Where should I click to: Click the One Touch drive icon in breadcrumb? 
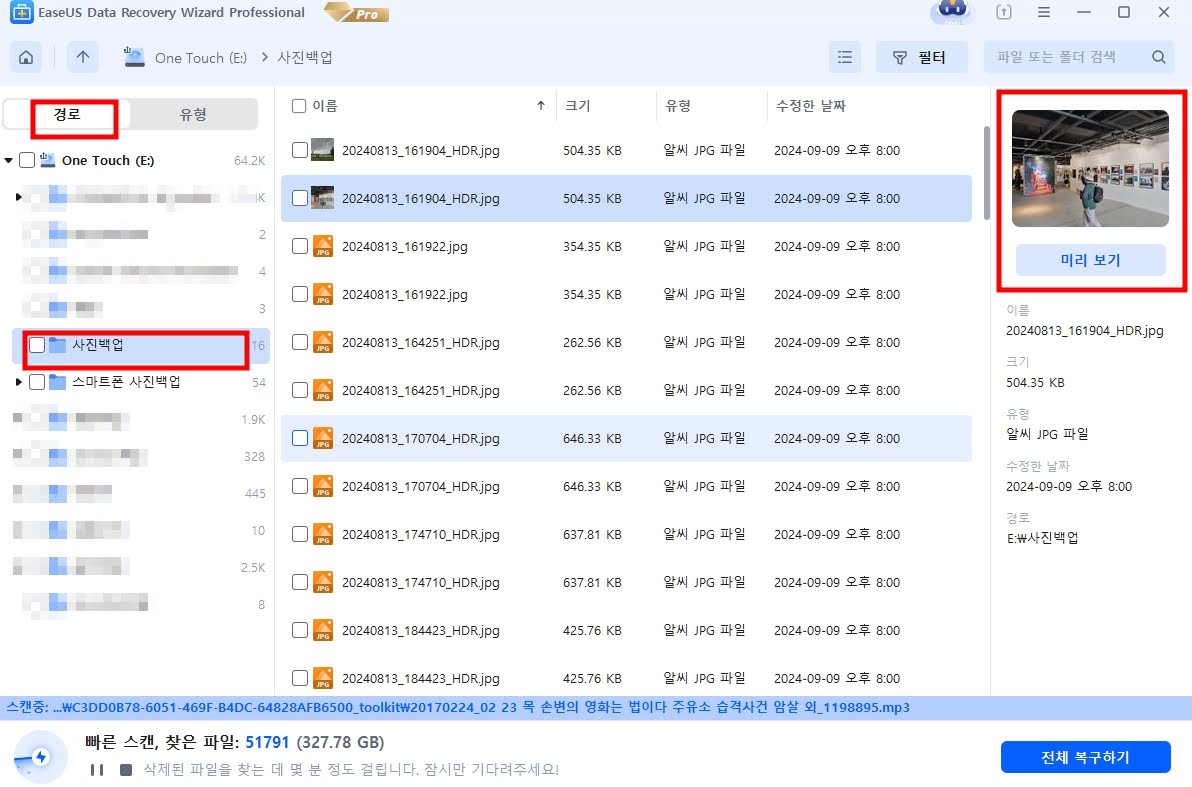133,57
